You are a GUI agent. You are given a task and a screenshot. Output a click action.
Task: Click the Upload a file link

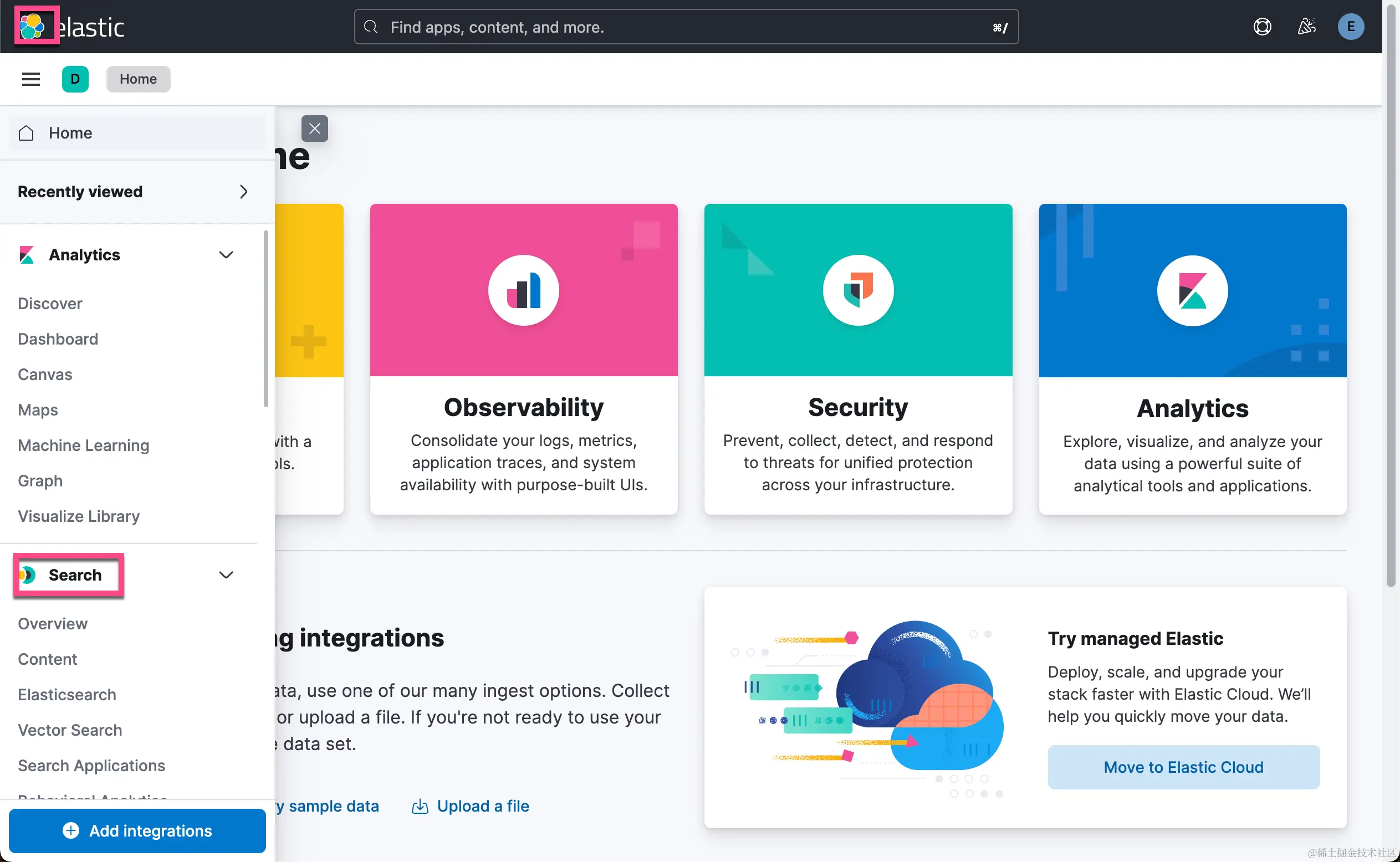pos(482,805)
